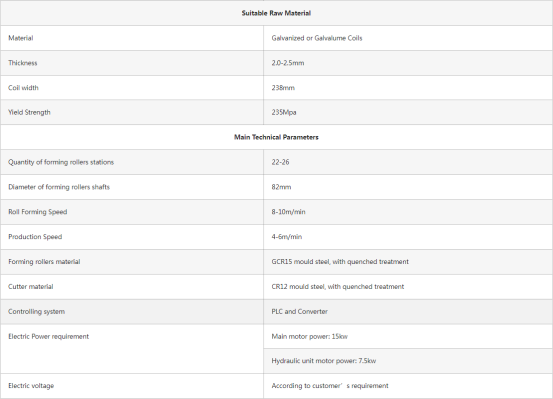
Task: Click the Yield Strength label
Action: 29,113
